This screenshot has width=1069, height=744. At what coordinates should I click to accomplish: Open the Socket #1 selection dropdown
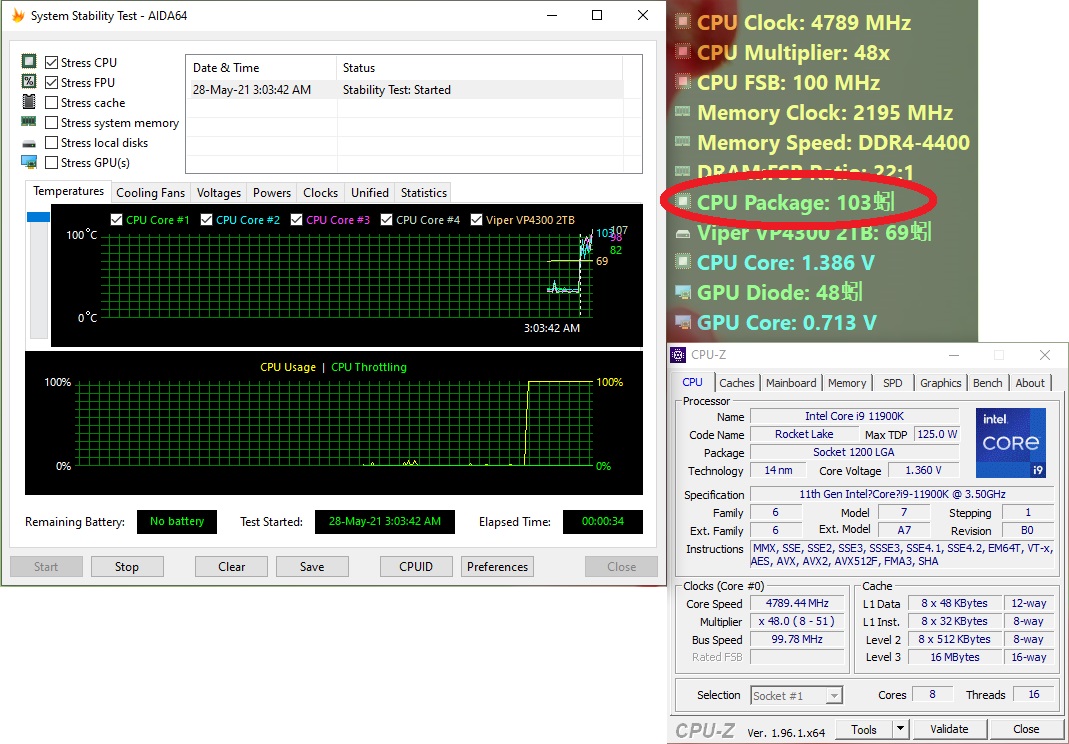coord(796,696)
